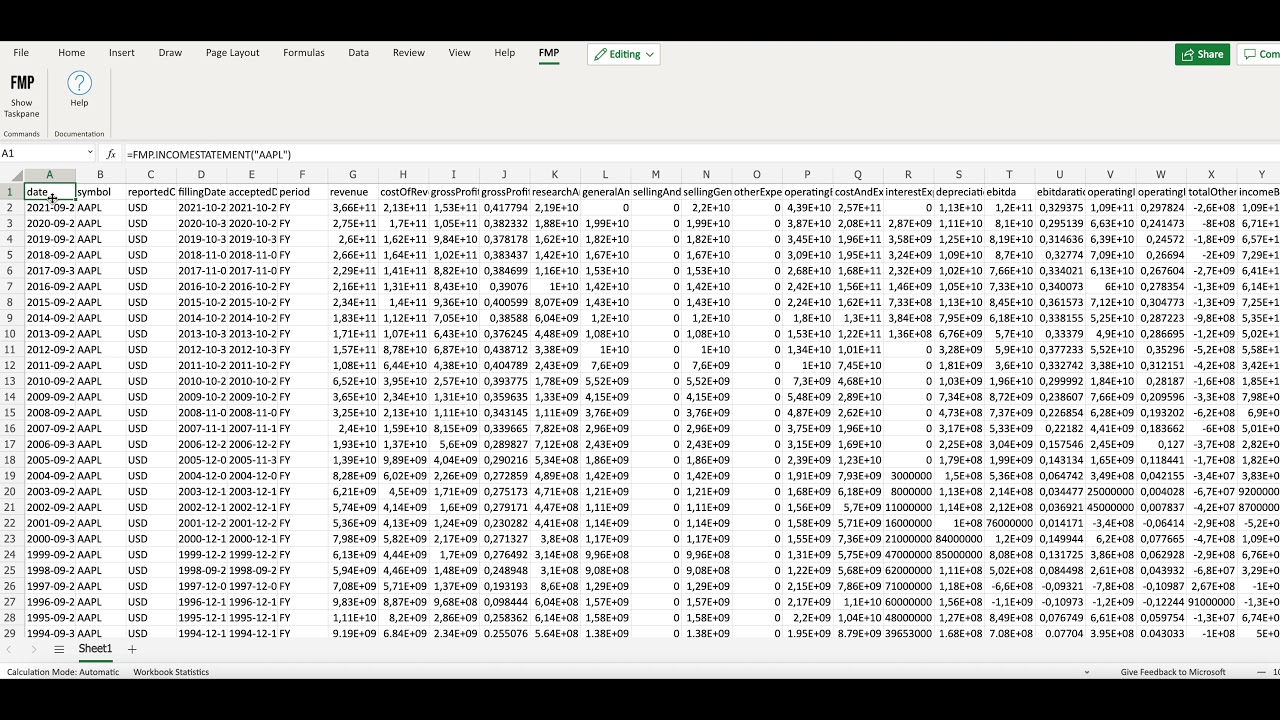
Task: Open the Page Layout tab
Action: [x=232, y=53]
